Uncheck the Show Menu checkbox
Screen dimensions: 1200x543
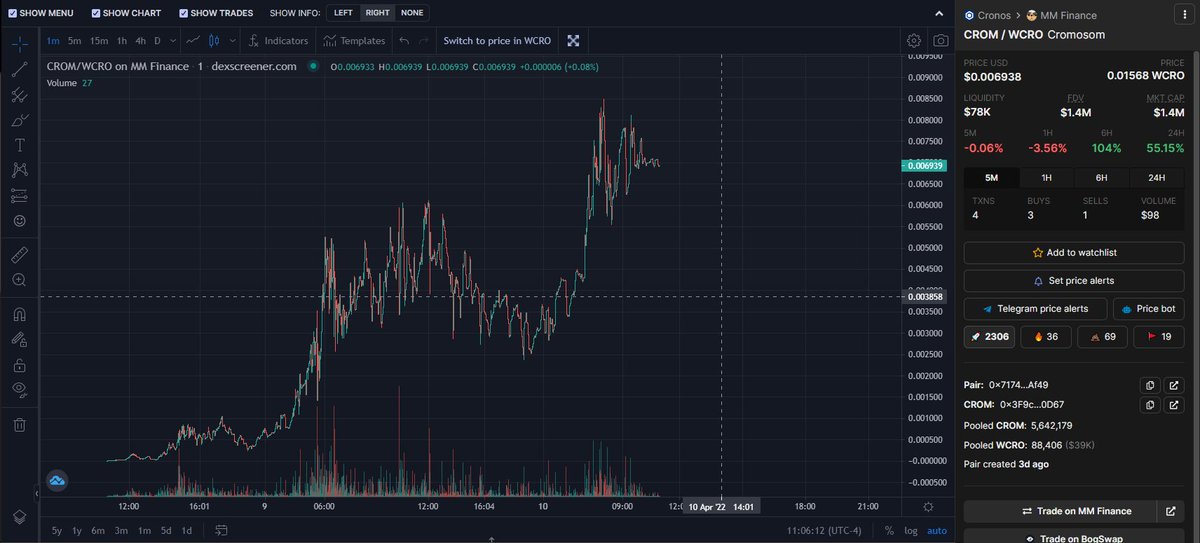[x=12, y=13]
